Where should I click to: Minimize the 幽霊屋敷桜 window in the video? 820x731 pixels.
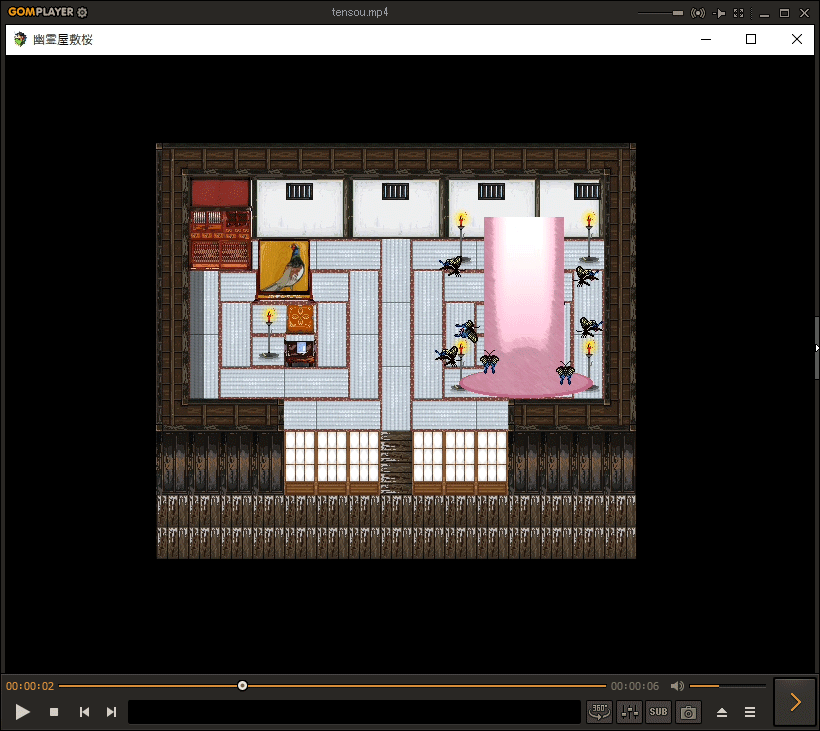point(706,39)
